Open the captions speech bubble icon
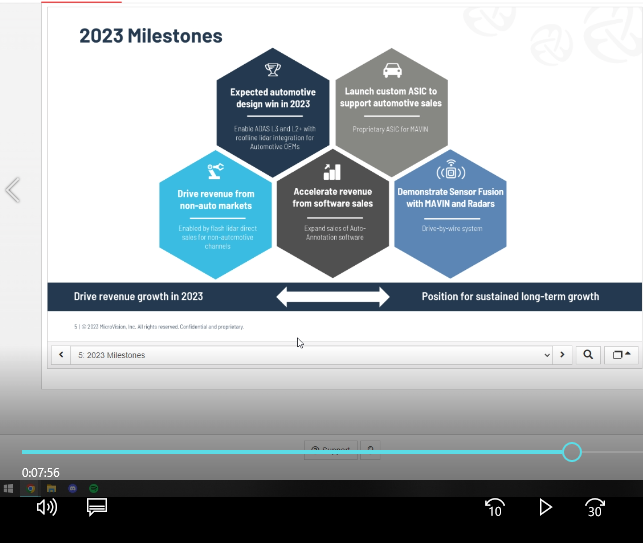This screenshot has width=643, height=543. click(97, 507)
